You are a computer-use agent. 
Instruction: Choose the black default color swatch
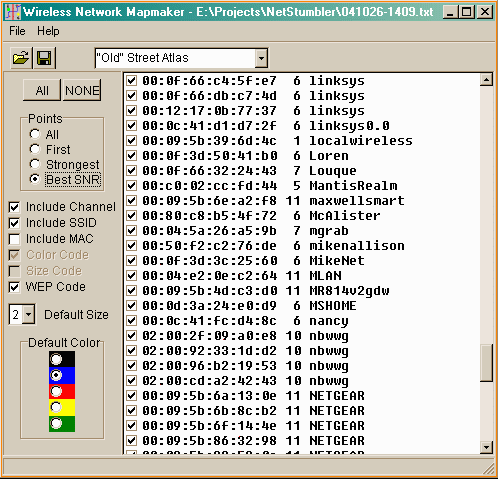pos(62,359)
